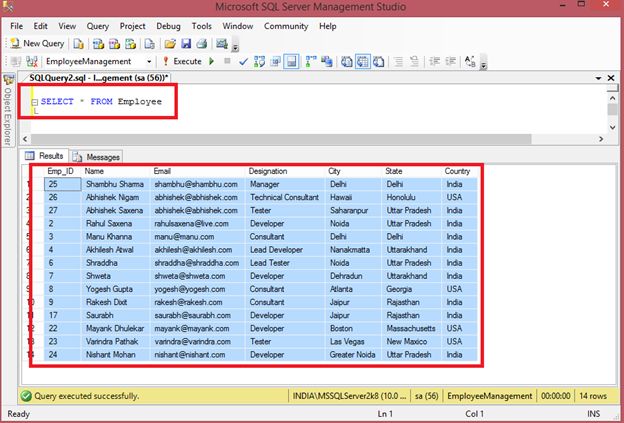The image size is (624, 423).
Task: Open the Tools menu
Action: click(x=201, y=25)
